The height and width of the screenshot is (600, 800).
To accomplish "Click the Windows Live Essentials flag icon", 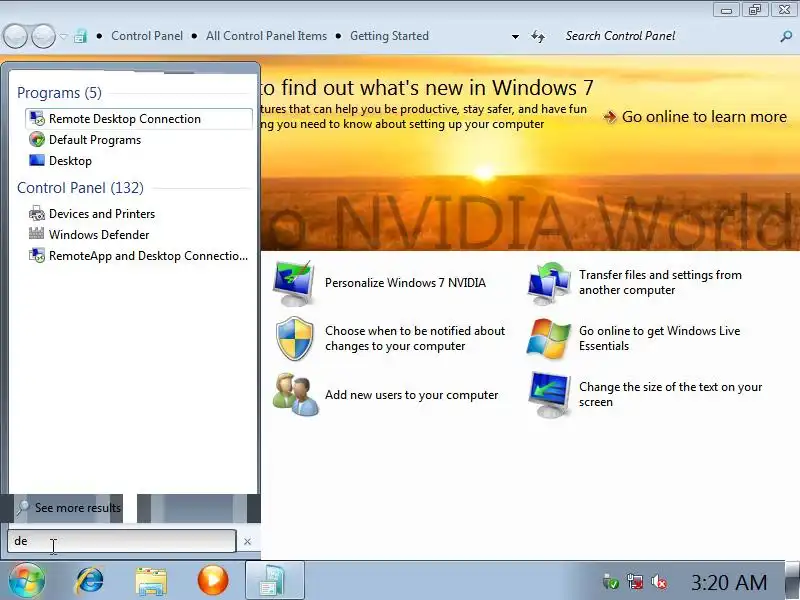I will 549,338.
